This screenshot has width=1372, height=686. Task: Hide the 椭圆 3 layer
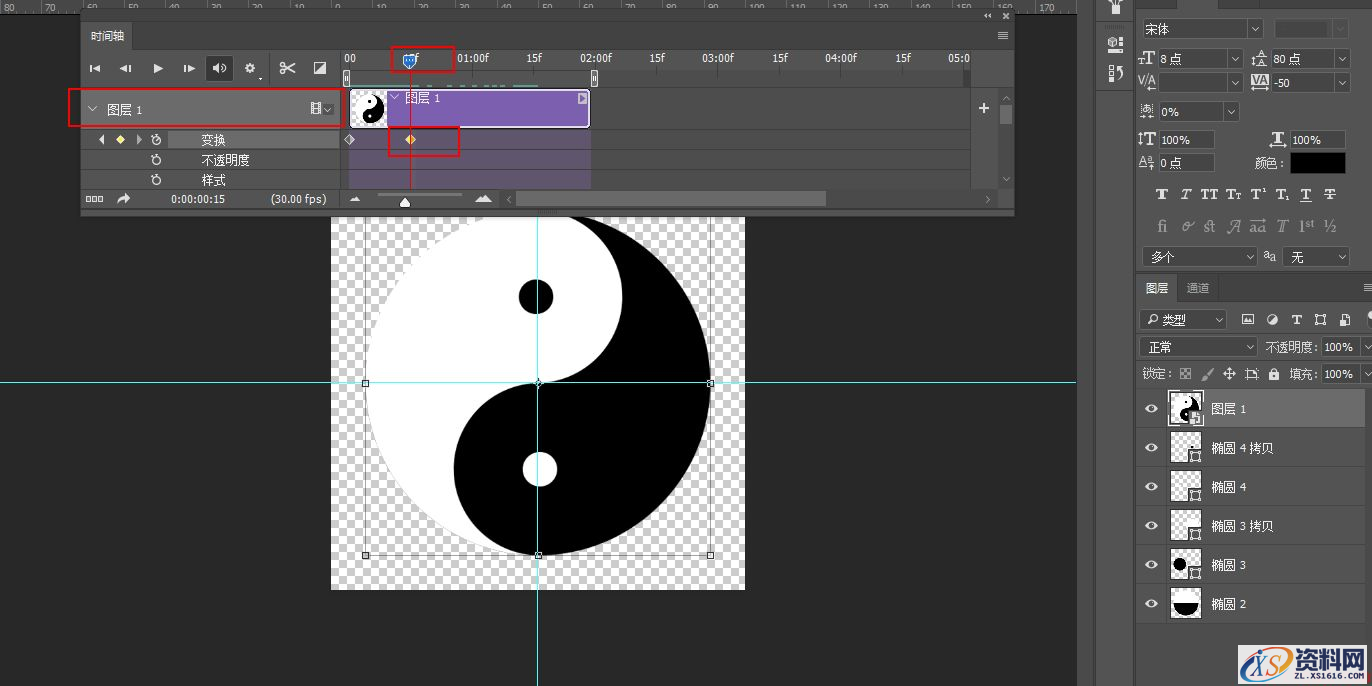pyautogui.click(x=1151, y=564)
